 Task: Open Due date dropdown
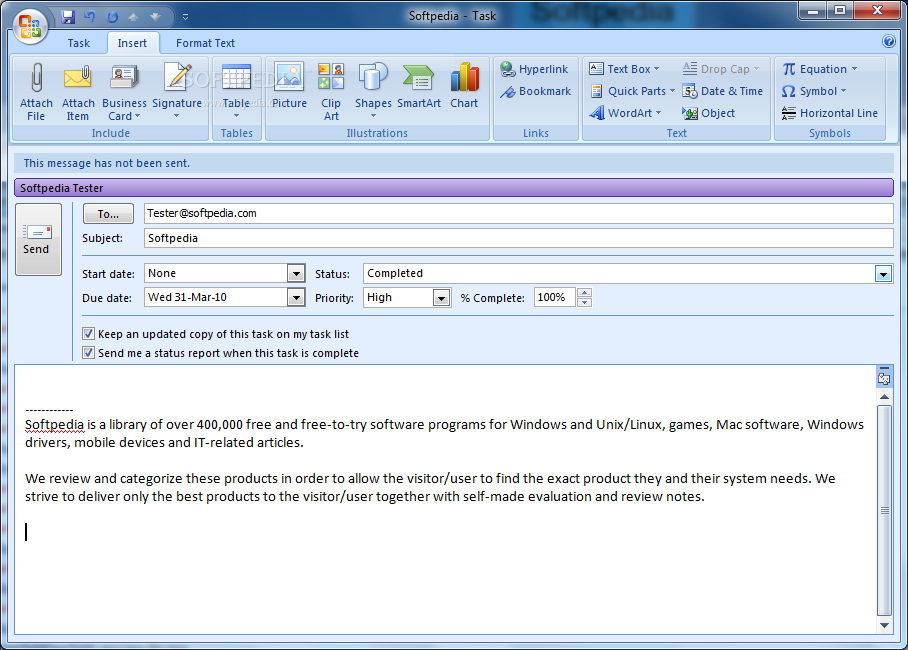pos(296,298)
